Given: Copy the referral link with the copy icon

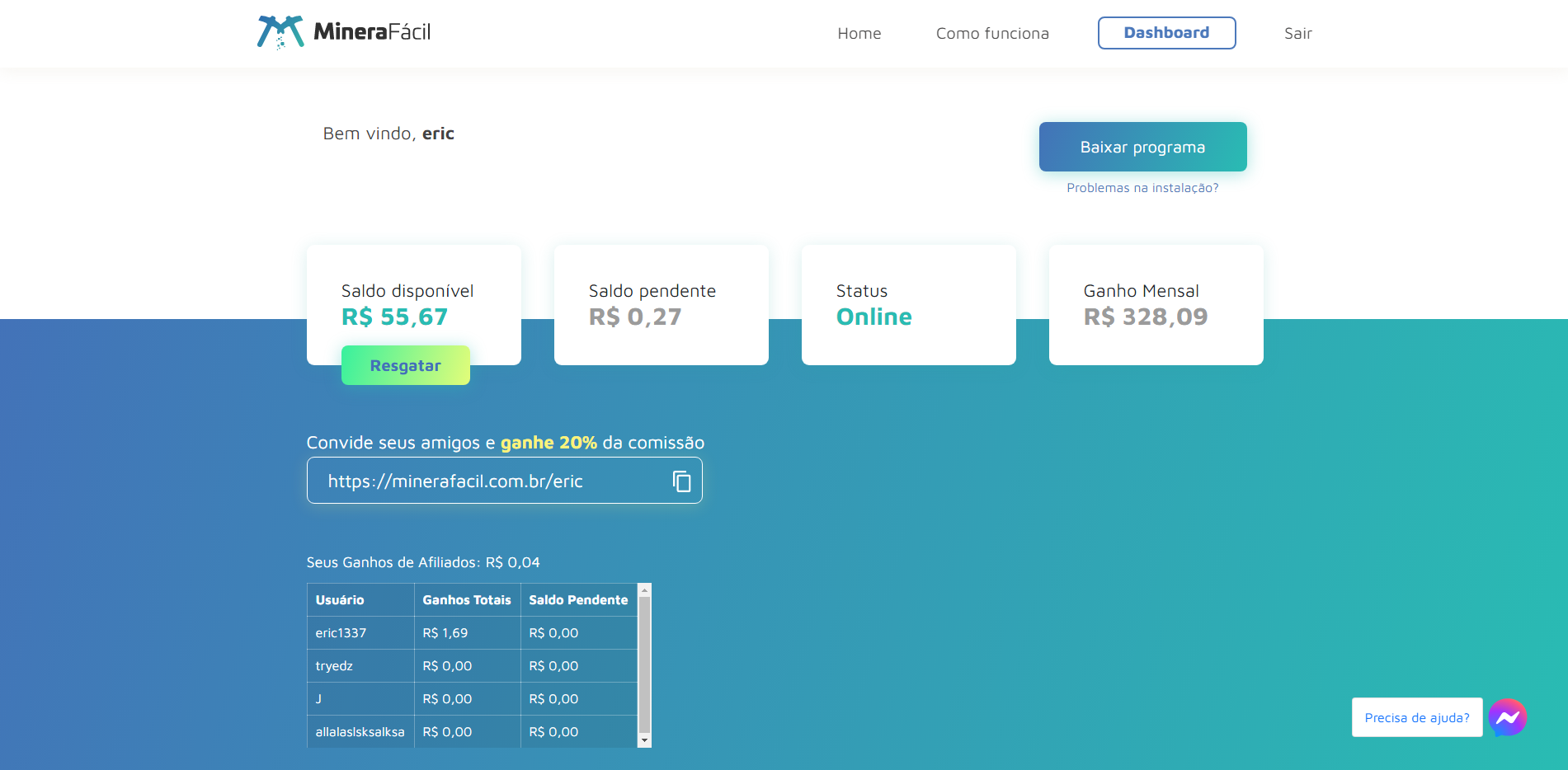Looking at the screenshot, I should pyautogui.click(x=681, y=481).
